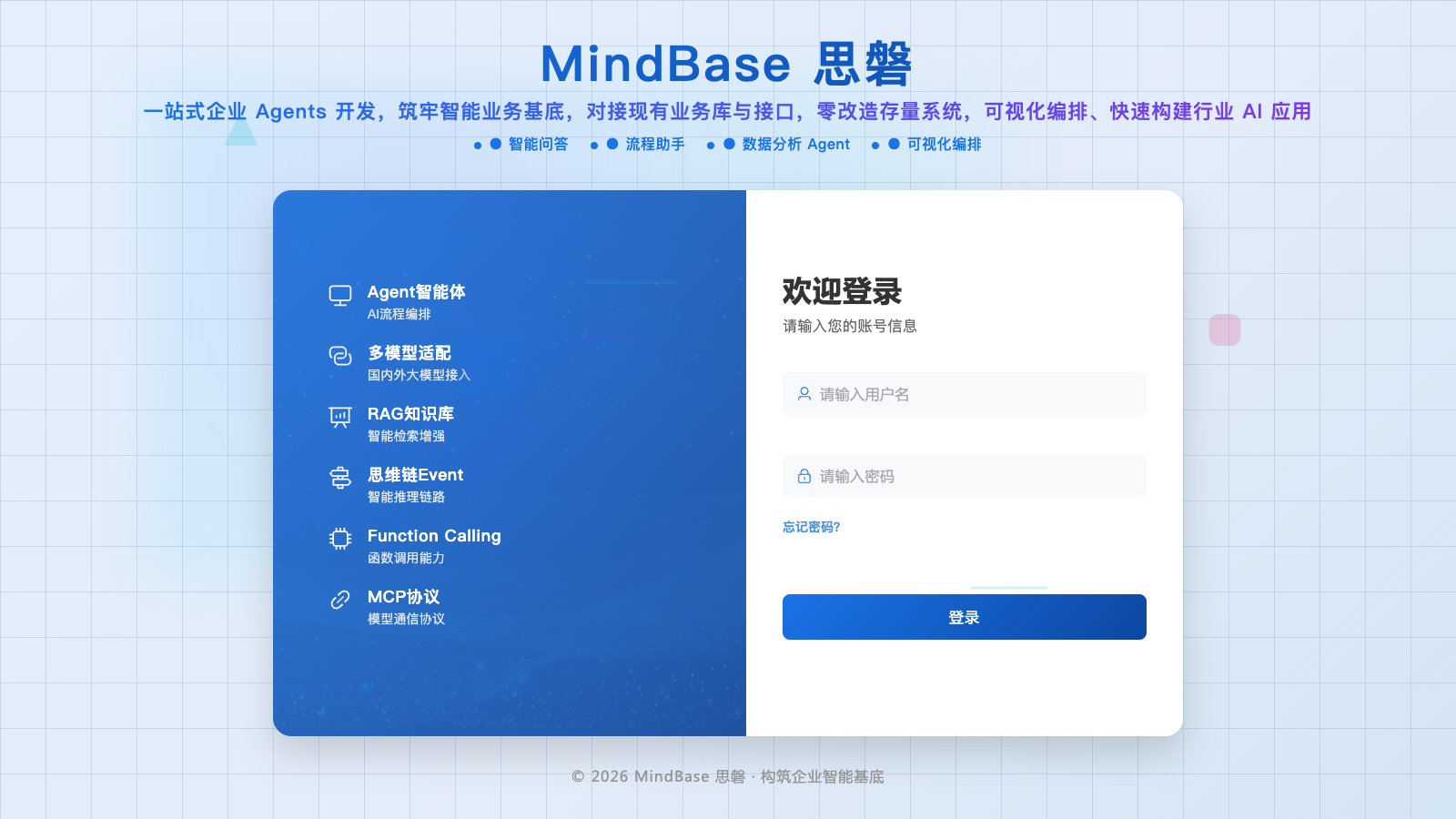Click the 国内外大模型接入 subtitle
The width and height of the screenshot is (1456, 819).
pos(420,375)
